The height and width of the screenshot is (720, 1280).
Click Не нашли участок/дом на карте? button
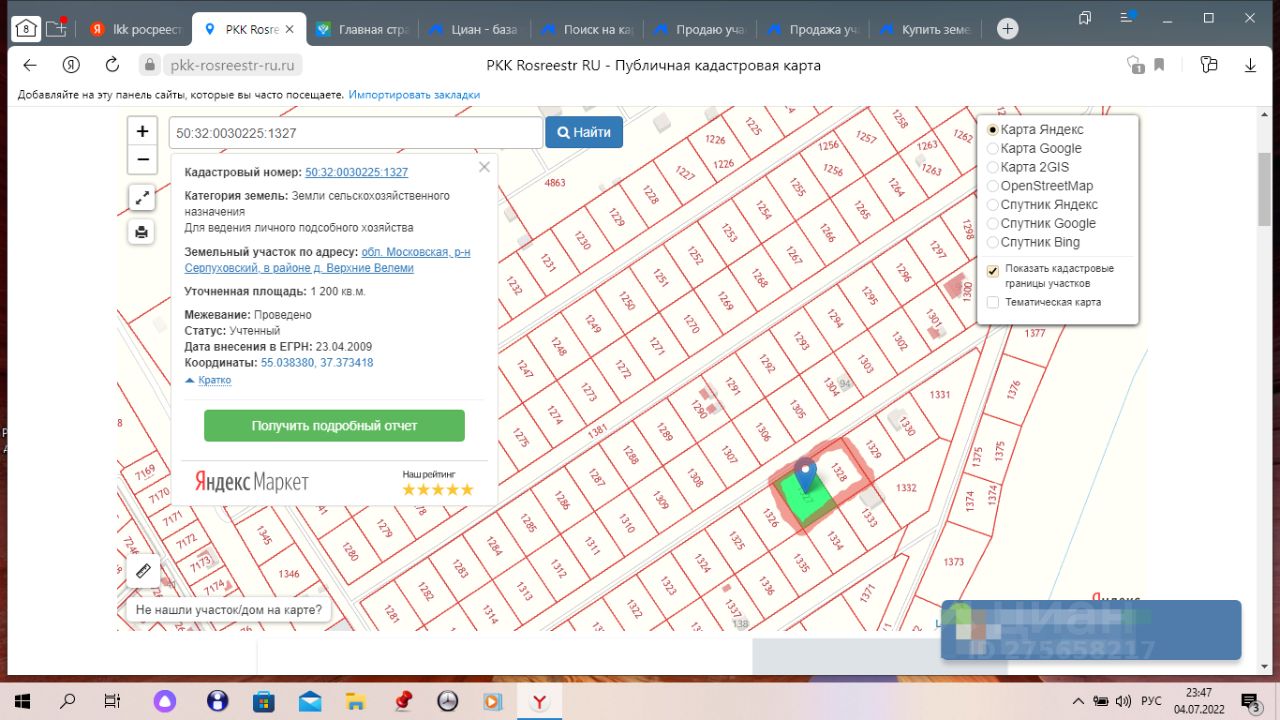tap(229, 609)
